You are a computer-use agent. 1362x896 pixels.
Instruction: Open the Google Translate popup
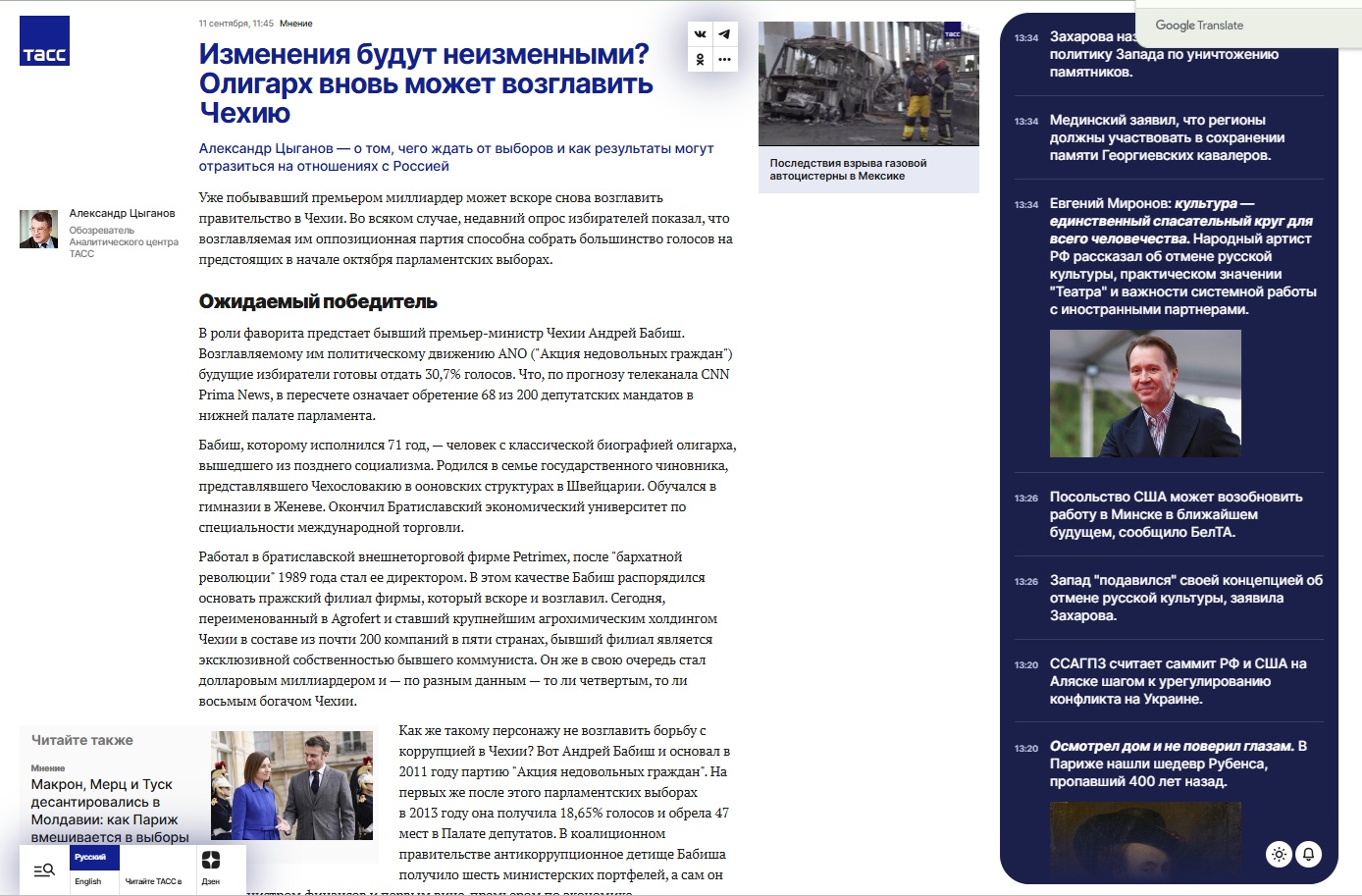(x=1248, y=26)
